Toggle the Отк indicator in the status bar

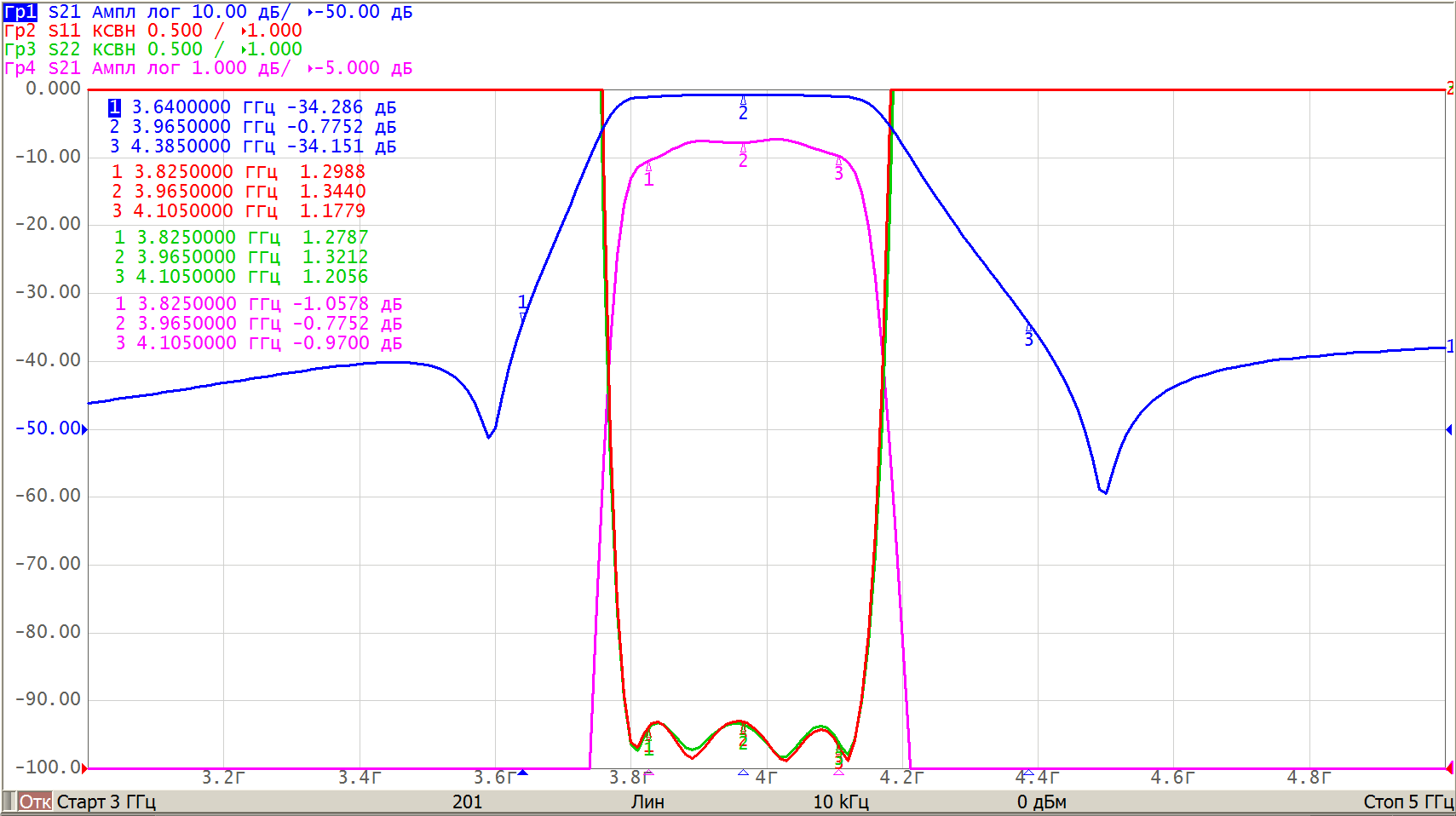pos(35,802)
